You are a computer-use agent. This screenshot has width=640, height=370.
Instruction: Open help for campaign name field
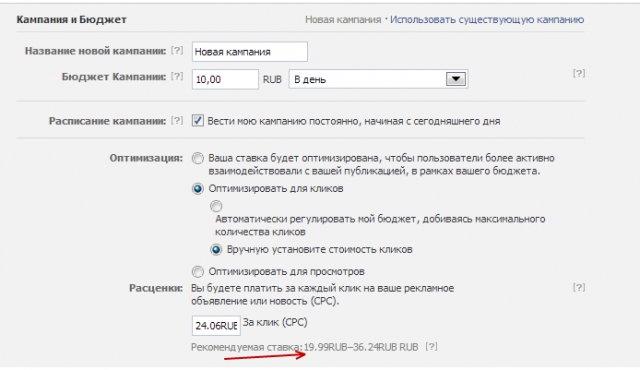177,50
